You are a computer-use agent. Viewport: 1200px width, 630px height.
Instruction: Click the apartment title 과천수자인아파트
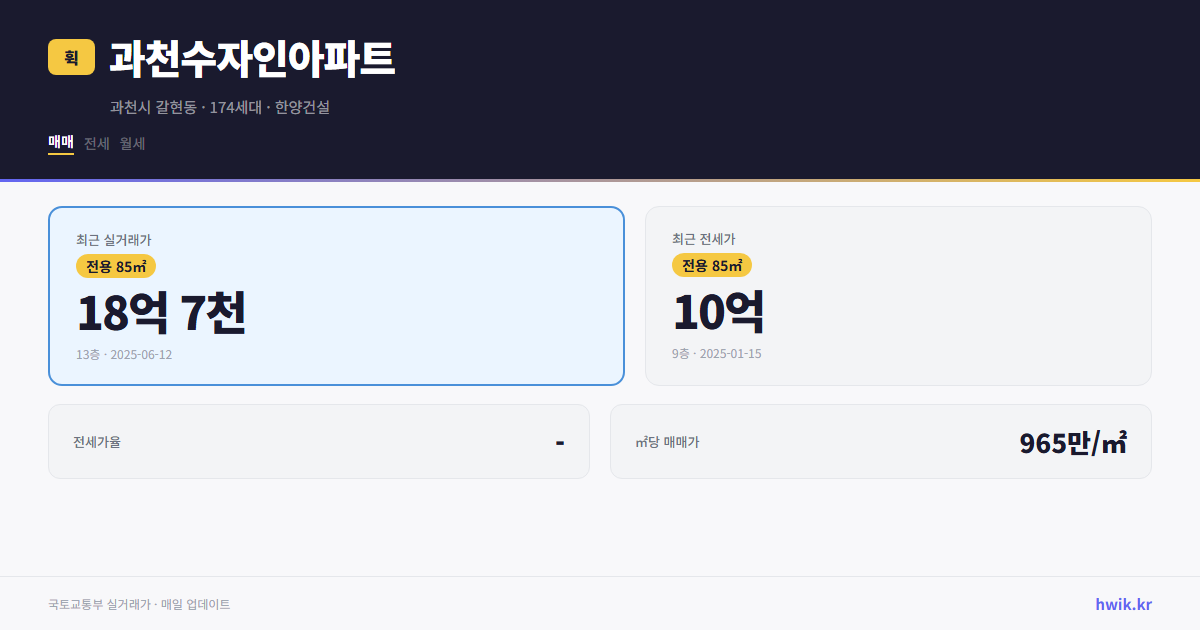pyautogui.click(x=250, y=60)
